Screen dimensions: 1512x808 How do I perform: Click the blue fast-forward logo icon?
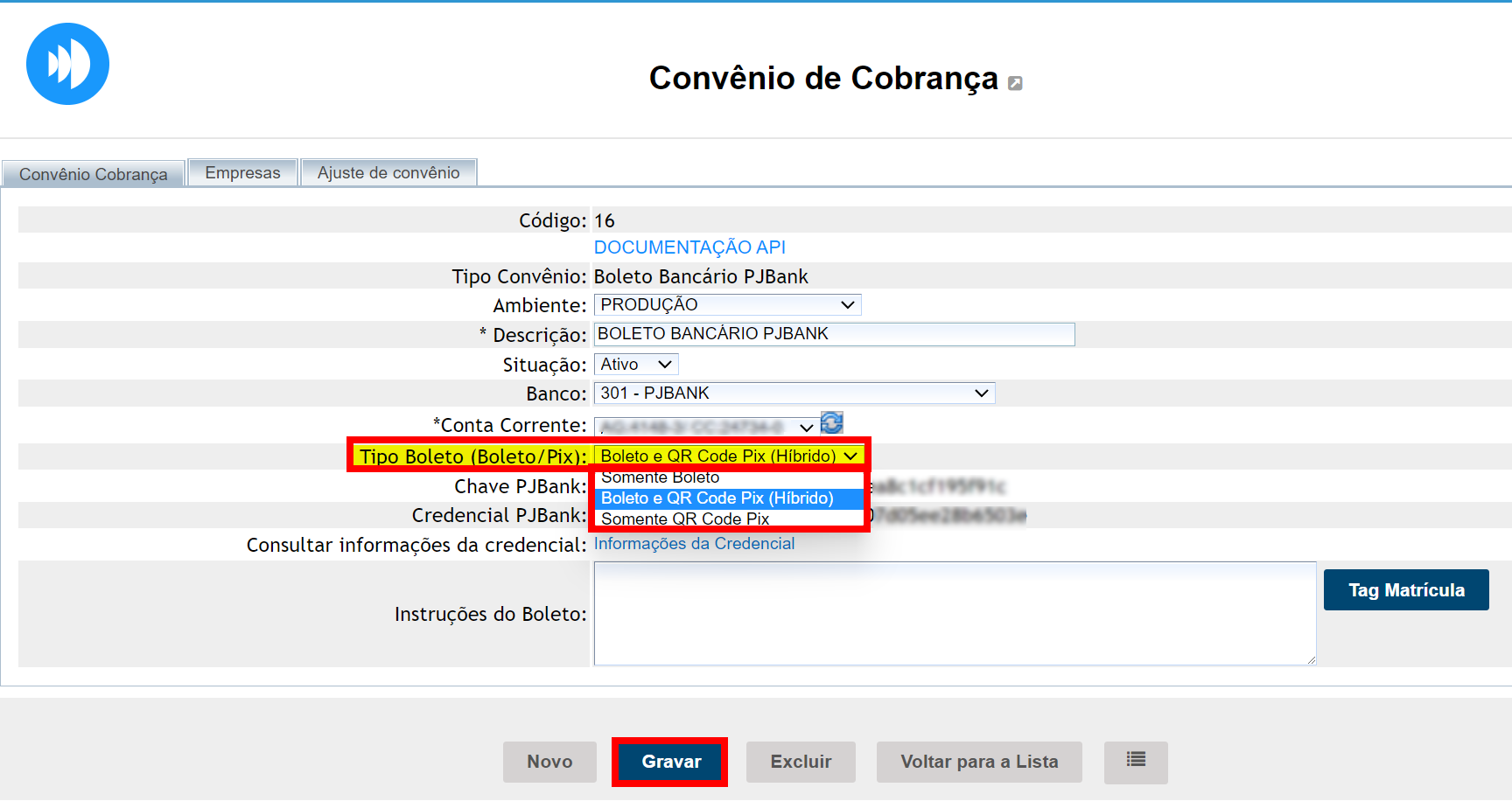67,64
